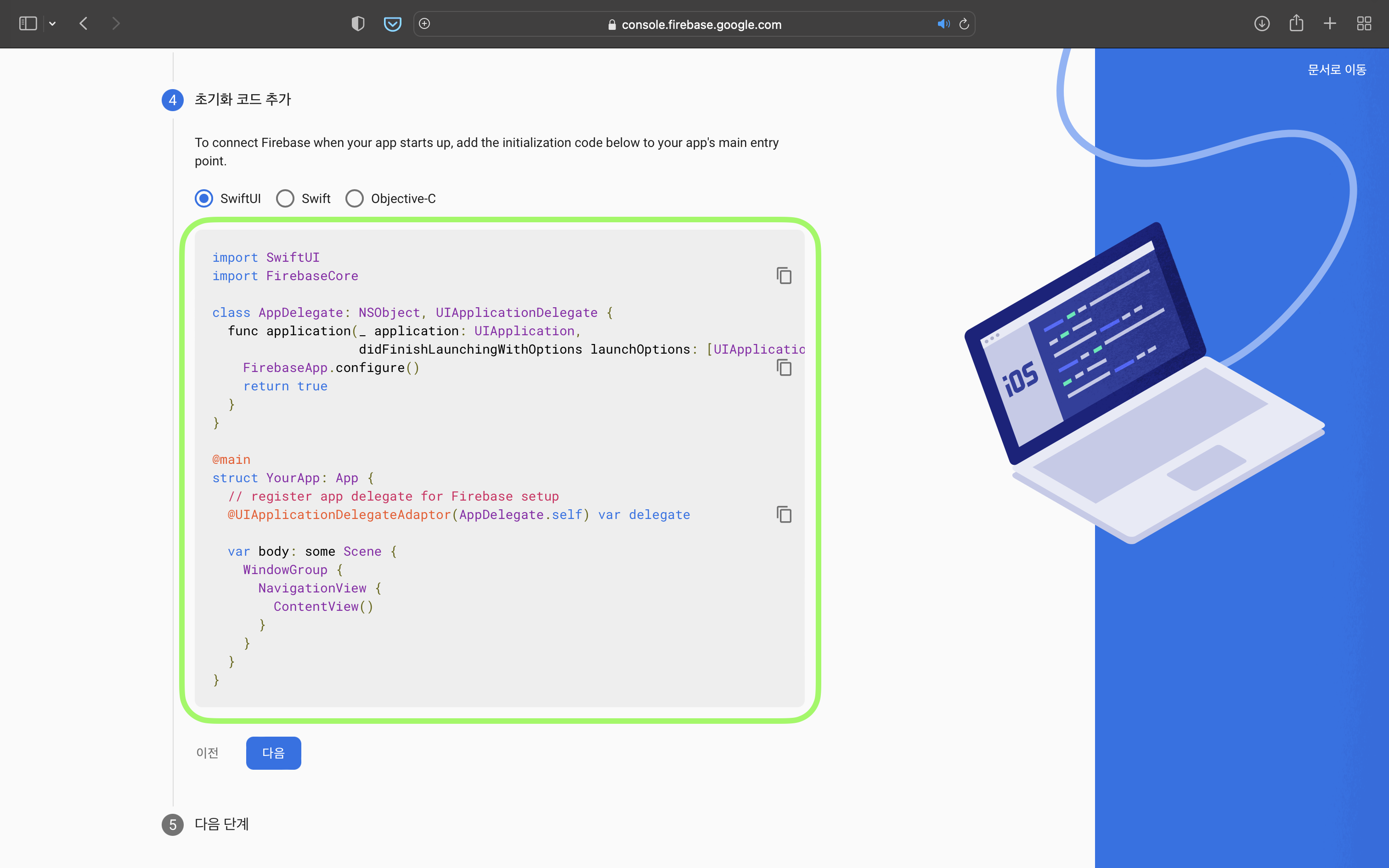Select the SwiftUI radio button
This screenshot has width=1389, height=868.
[x=204, y=198]
